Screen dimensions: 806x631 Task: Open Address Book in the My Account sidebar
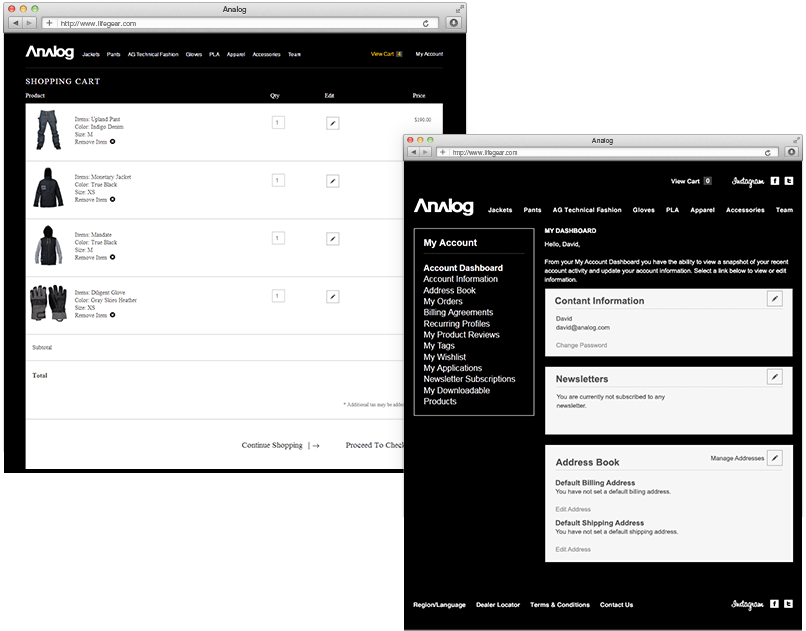point(450,290)
